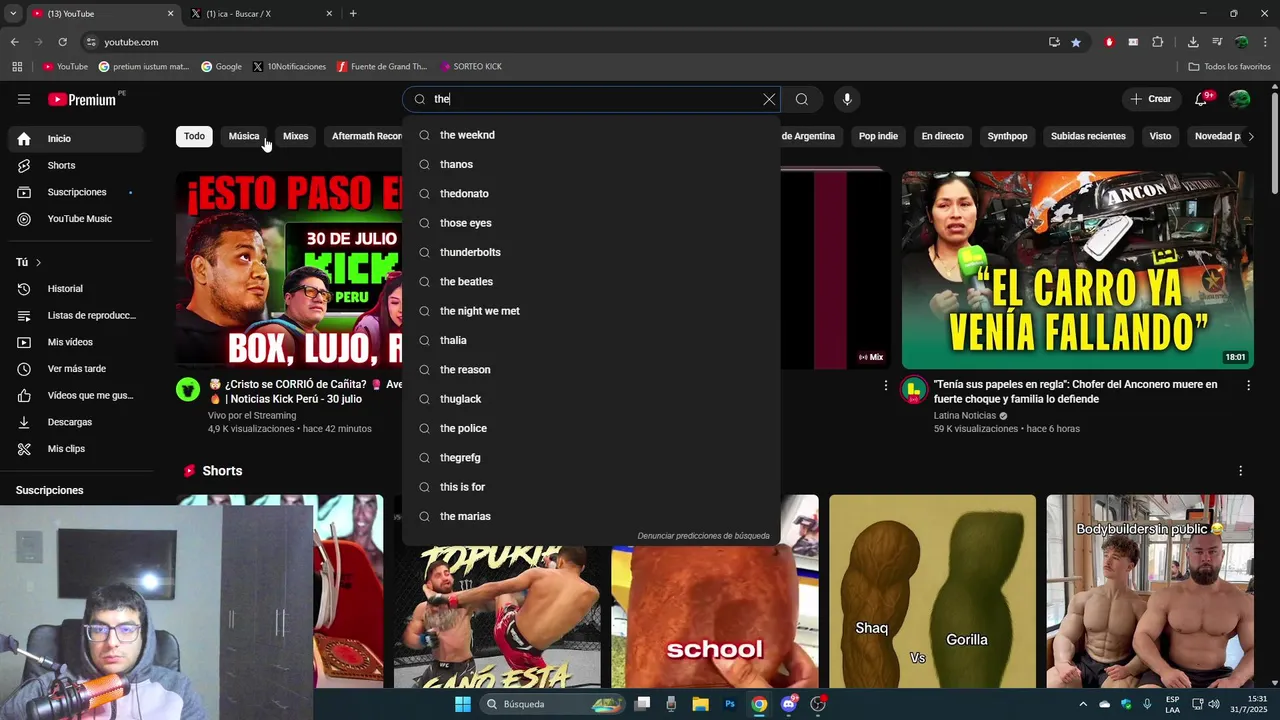Select the Subidas recientes chip

point(1088,136)
